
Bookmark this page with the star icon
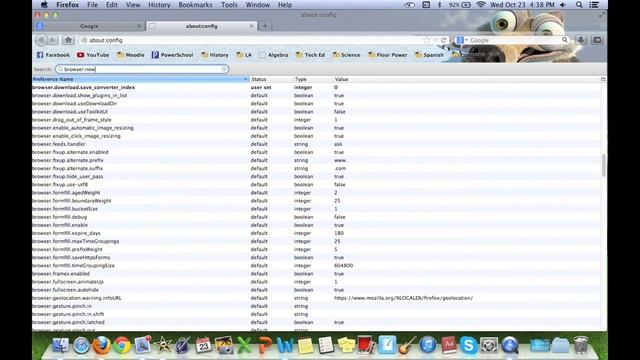click(x=427, y=40)
